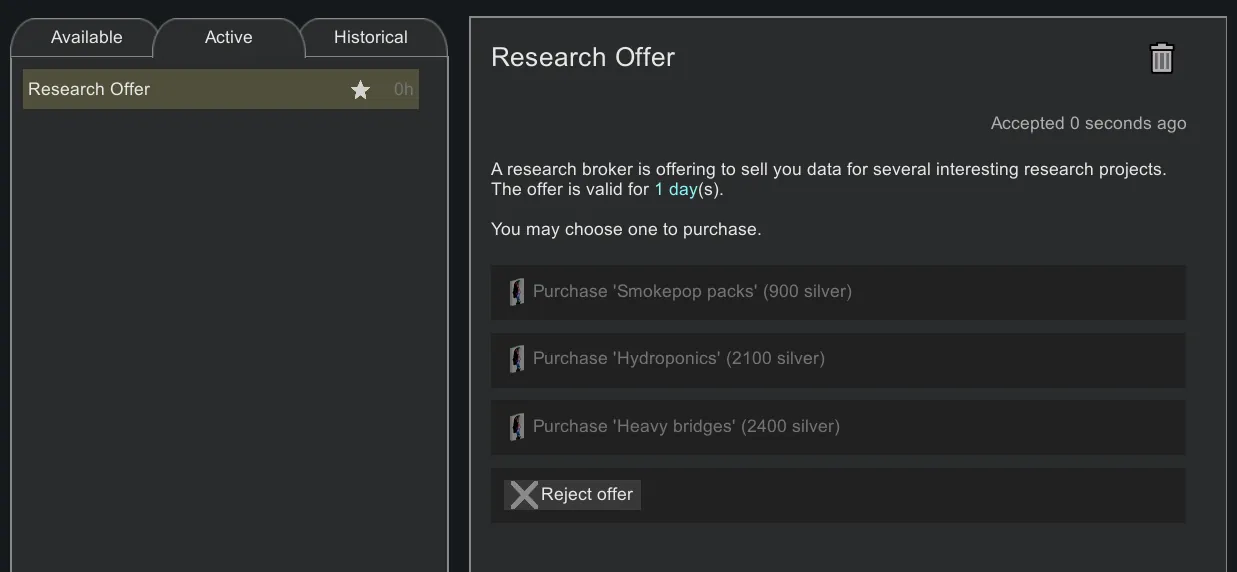Click the trash can delete quest icon
This screenshot has width=1237, height=572.
pyautogui.click(x=1161, y=58)
